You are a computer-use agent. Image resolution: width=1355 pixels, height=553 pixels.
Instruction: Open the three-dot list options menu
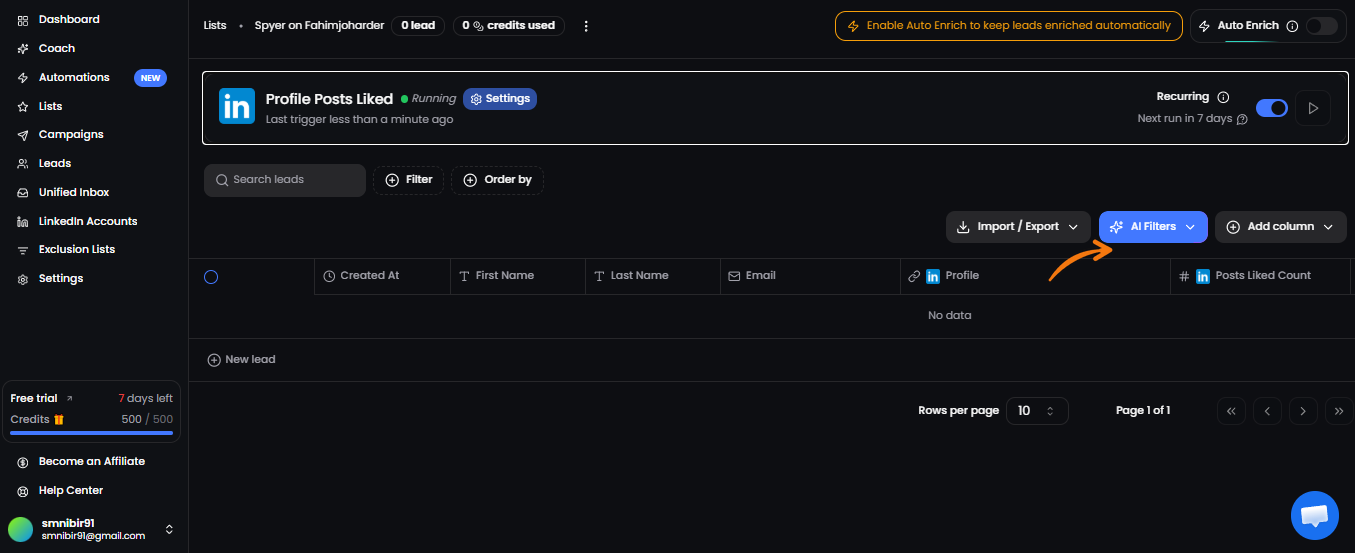pos(586,26)
